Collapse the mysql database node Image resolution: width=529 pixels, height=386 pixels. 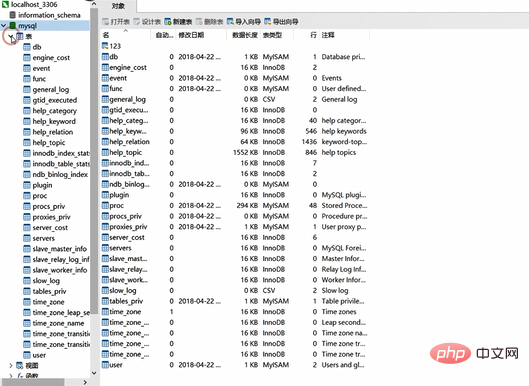4,26
